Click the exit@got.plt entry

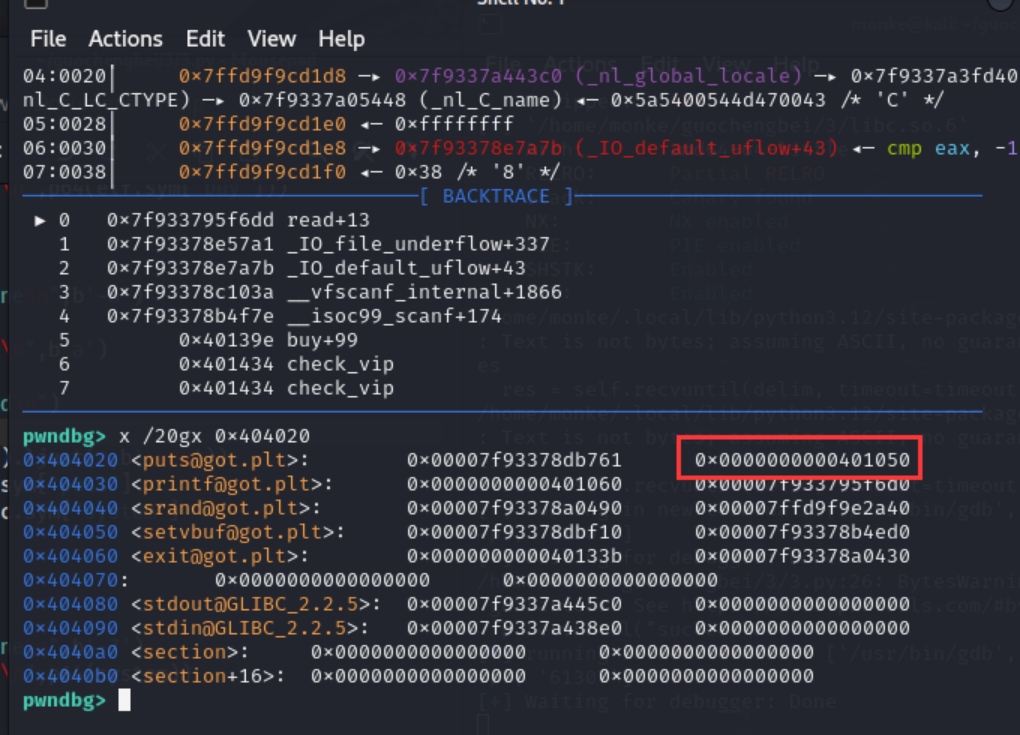tap(220, 556)
